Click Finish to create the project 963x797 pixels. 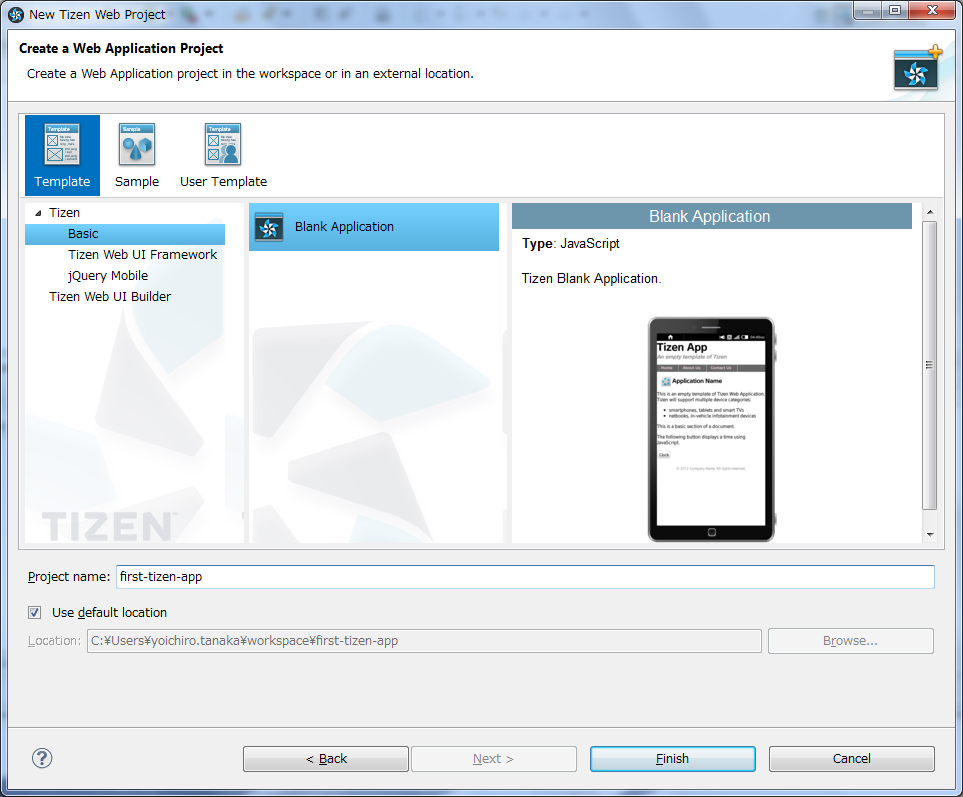673,759
